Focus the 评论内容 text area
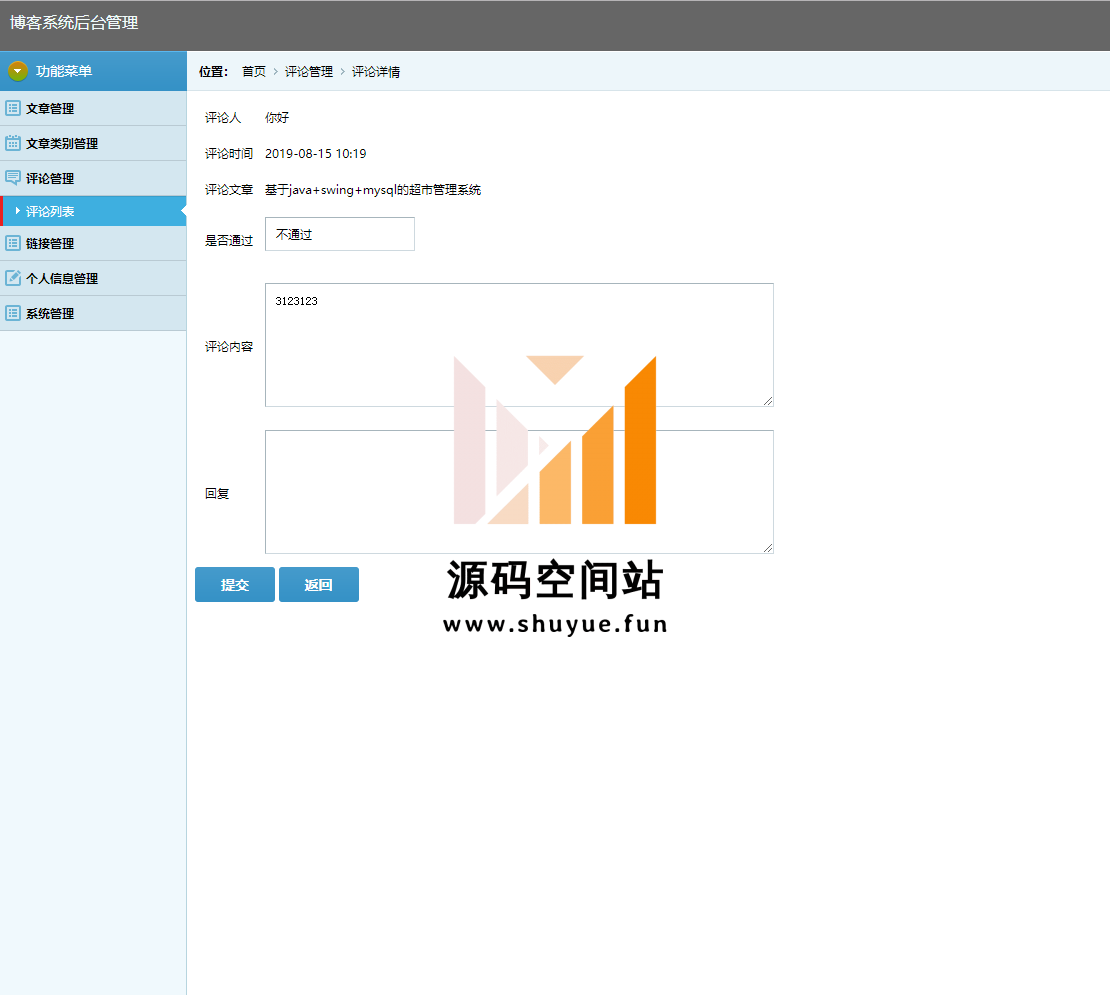The width and height of the screenshot is (1110, 995). (518, 345)
